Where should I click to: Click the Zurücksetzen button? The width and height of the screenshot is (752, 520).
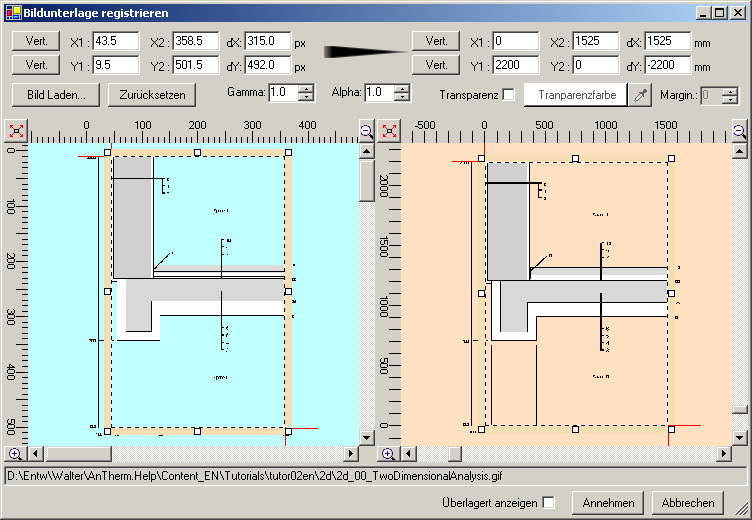pos(153,95)
